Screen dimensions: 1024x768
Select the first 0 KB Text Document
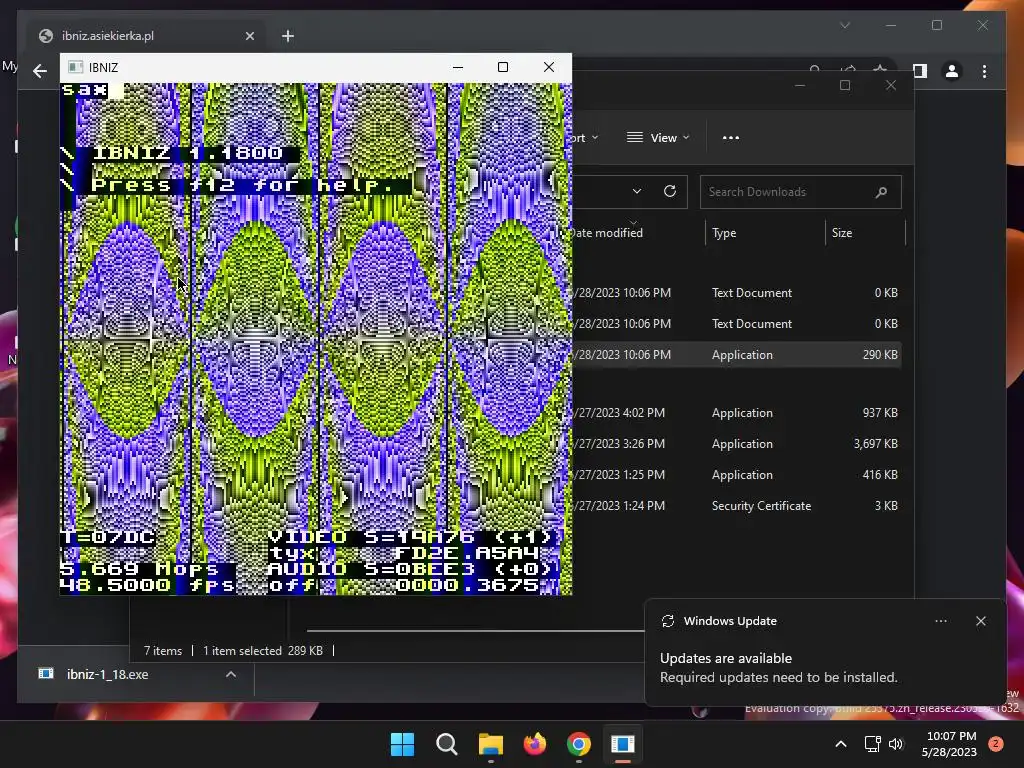[737, 293]
